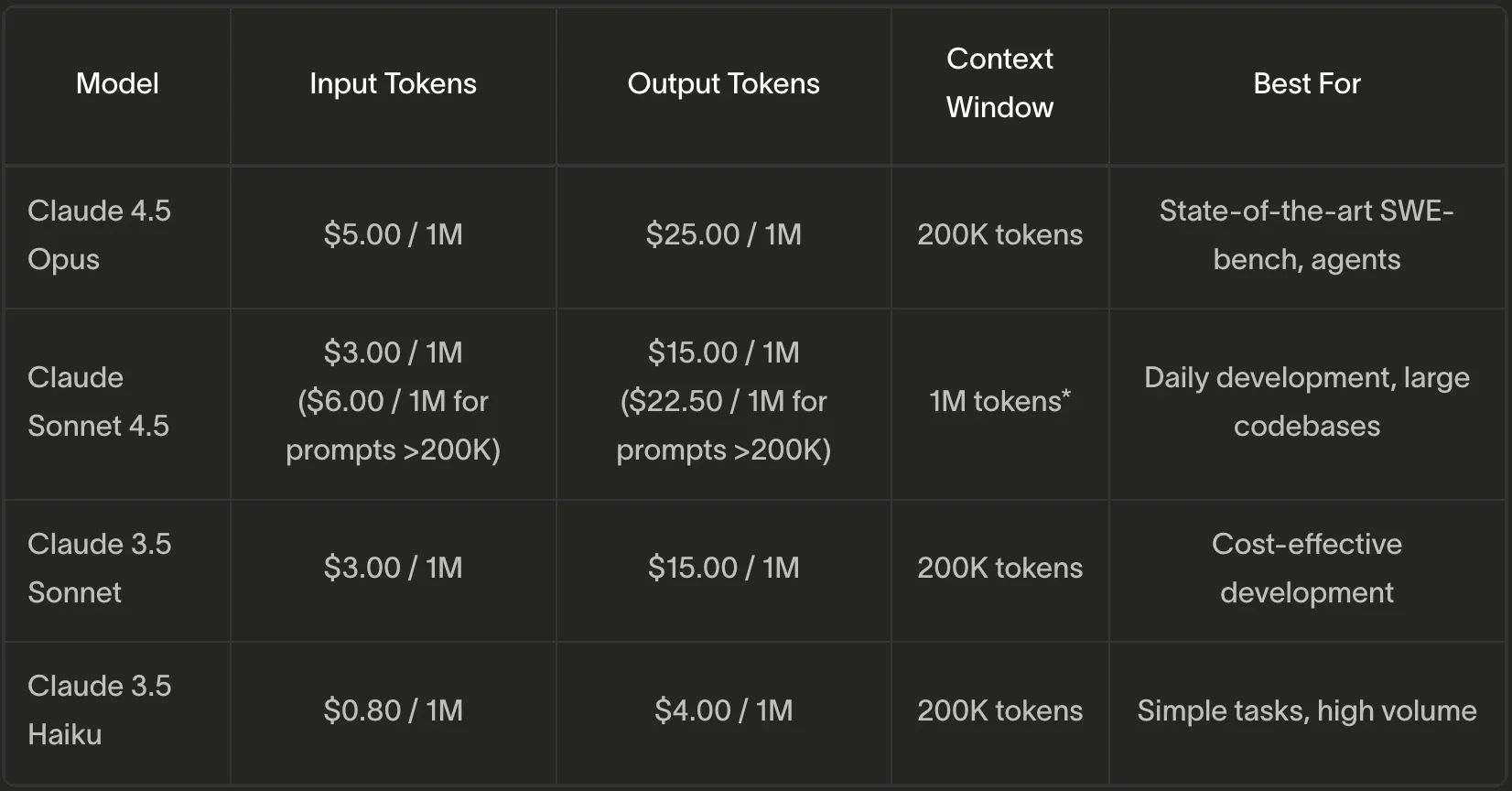Click the 1M tokens* context cell
1512x791 pixels.
click(x=999, y=402)
